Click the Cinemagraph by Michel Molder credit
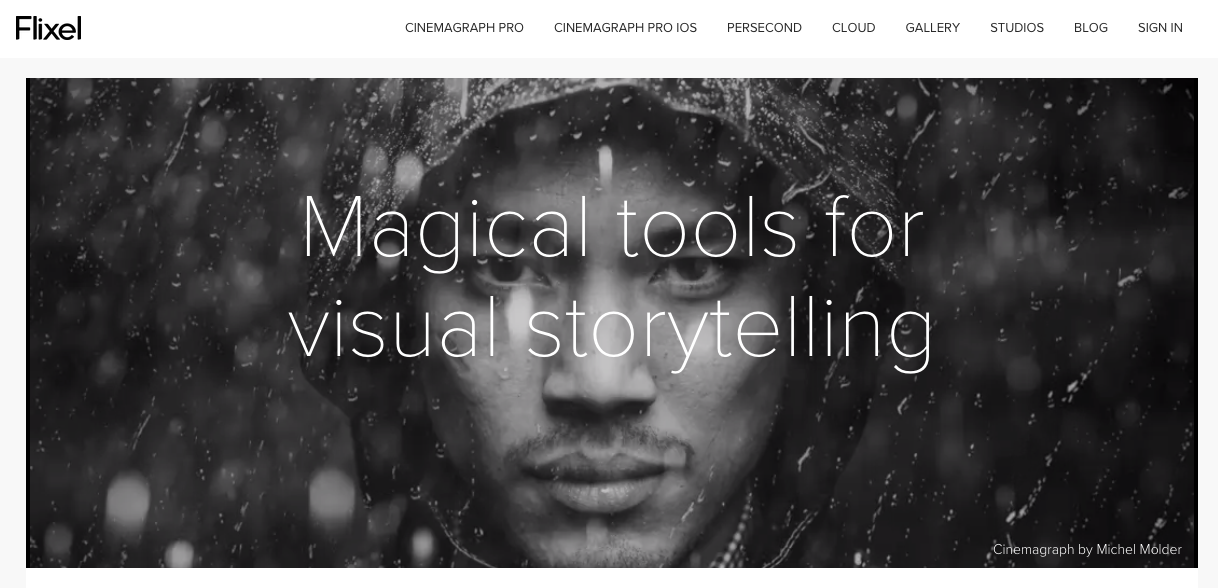 click(x=1087, y=549)
